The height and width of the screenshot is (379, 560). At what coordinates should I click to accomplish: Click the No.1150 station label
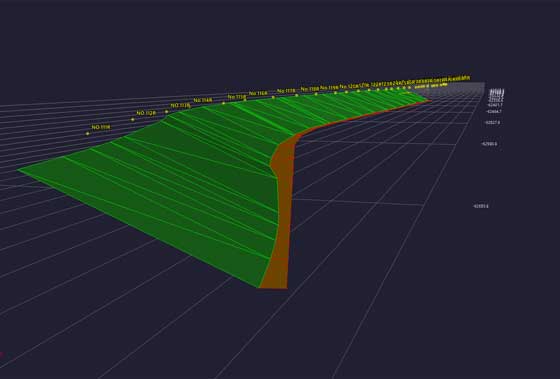pyautogui.click(x=237, y=97)
